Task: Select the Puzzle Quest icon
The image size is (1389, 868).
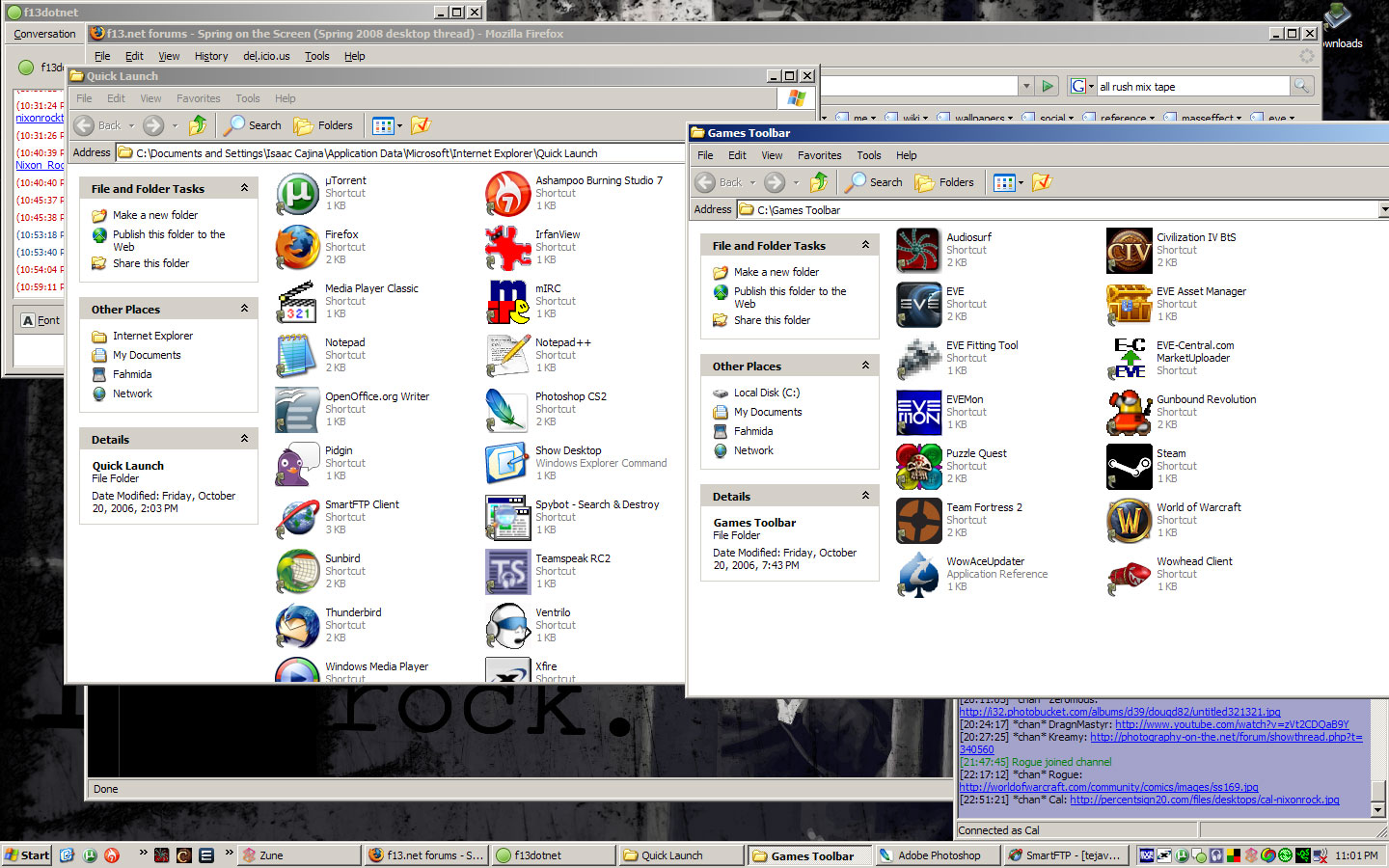Action: tap(919, 466)
